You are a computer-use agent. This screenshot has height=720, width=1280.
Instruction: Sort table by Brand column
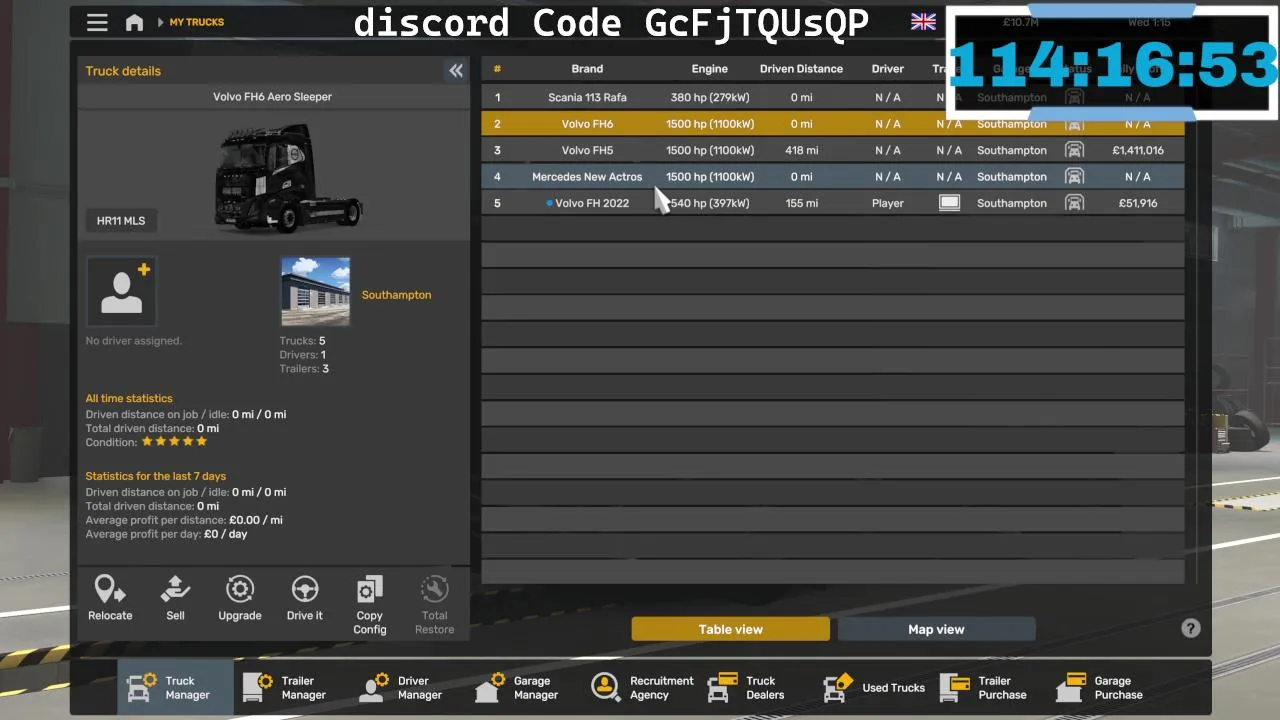pyautogui.click(x=587, y=69)
